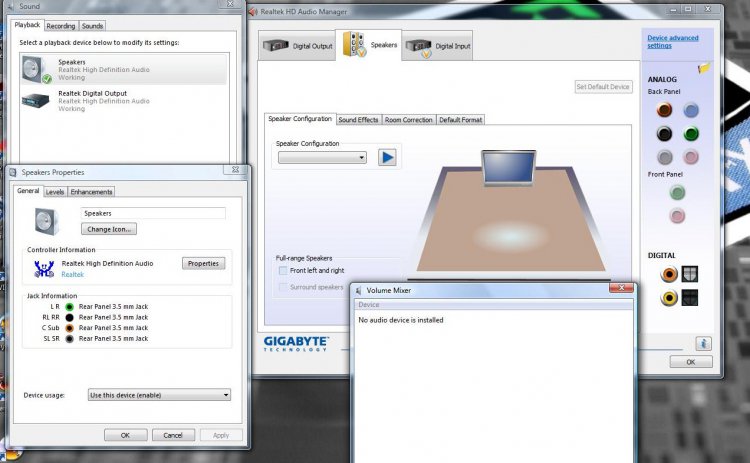Follow the Realtek link

click(x=73, y=275)
